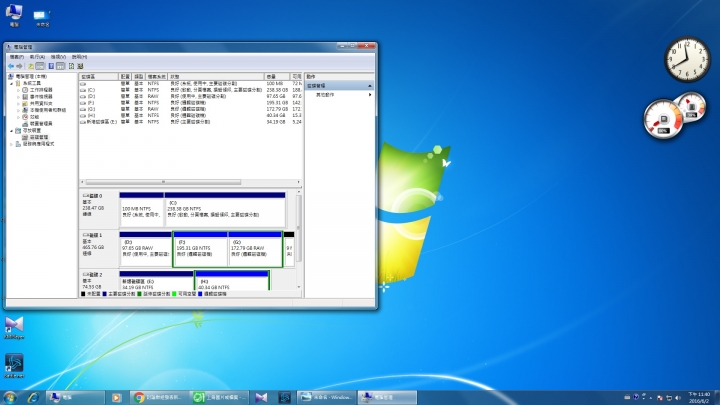The width and height of the screenshot is (720, 405).
Task: Select the (G:) 172.79 GB RAW partition block
Action: tap(255, 249)
